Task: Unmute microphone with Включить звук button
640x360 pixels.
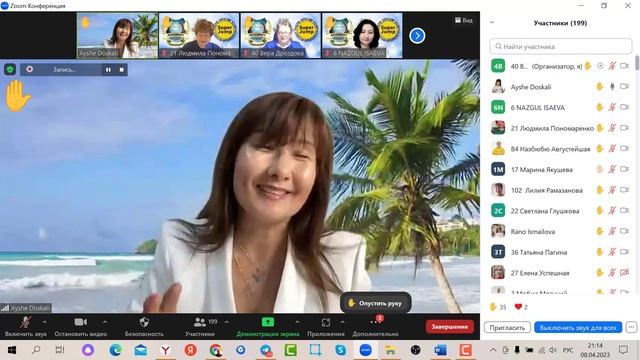Action: click(25, 327)
